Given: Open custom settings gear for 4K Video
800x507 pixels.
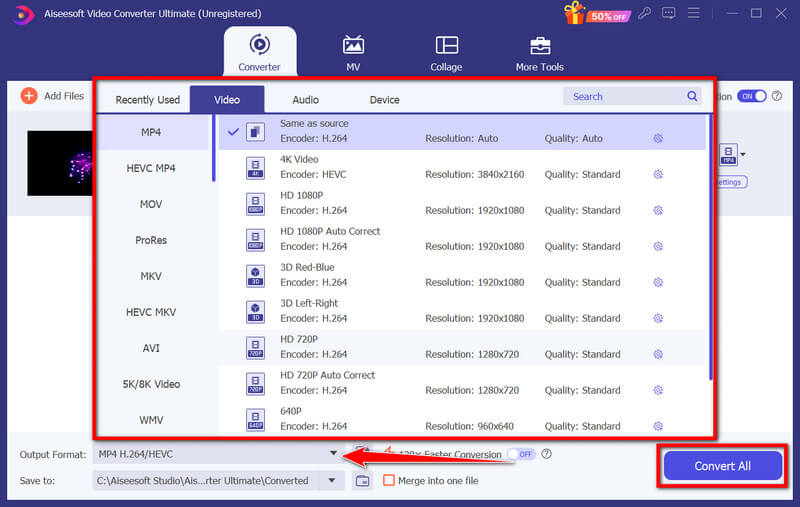Looking at the screenshot, I should [x=658, y=174].
